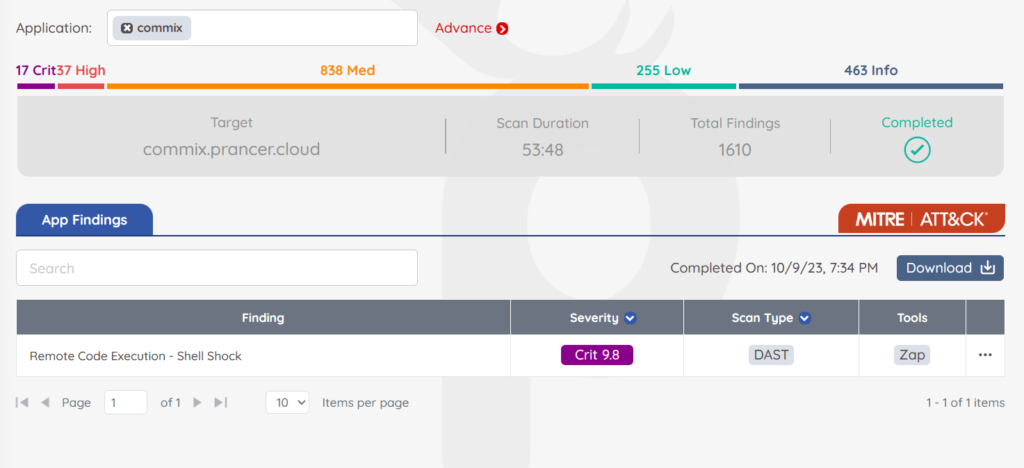Click the page number input
The width and height of the screenshot is (1024, 468).
[x=125, y=402]
